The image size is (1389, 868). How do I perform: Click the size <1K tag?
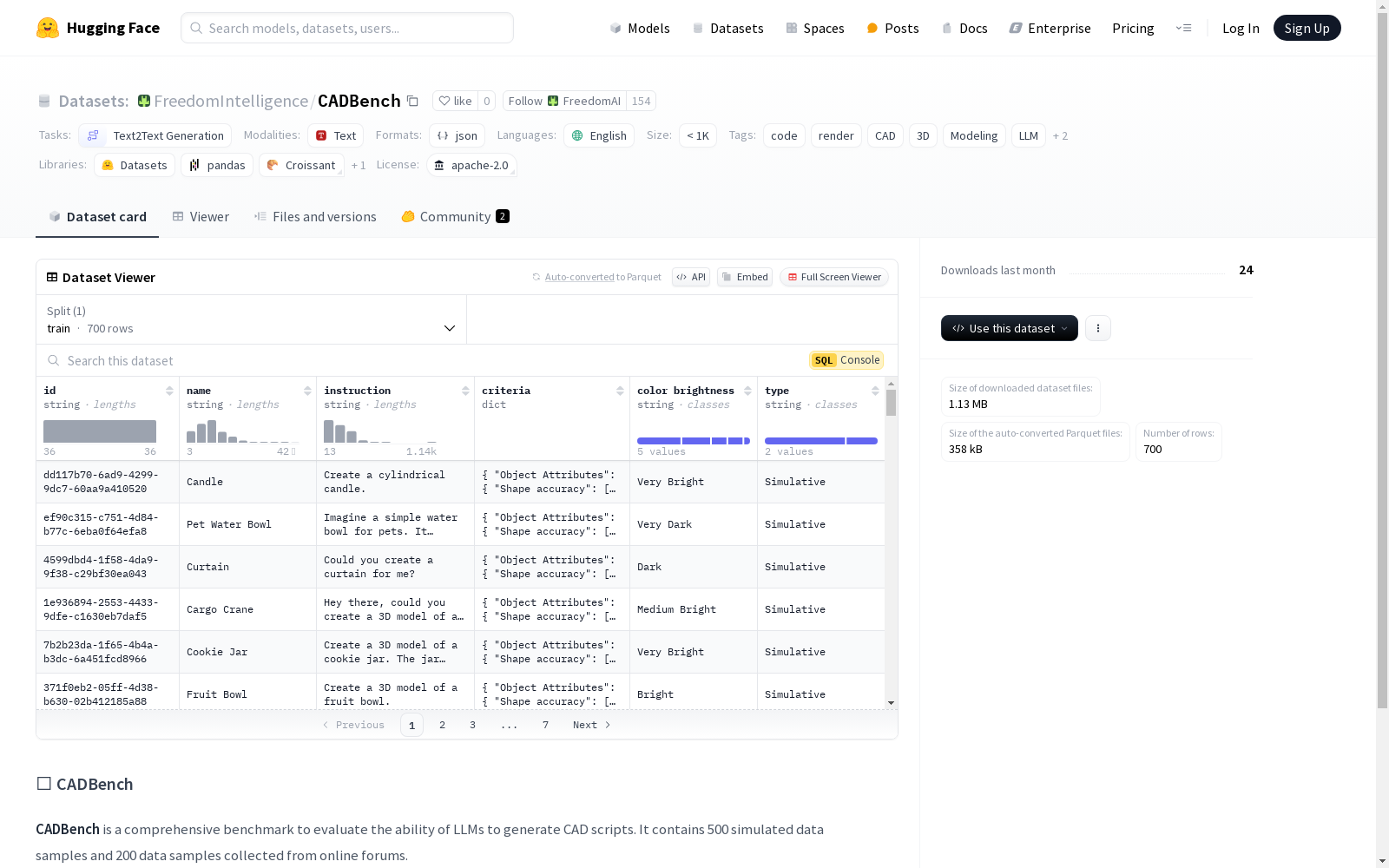(698, 135)
